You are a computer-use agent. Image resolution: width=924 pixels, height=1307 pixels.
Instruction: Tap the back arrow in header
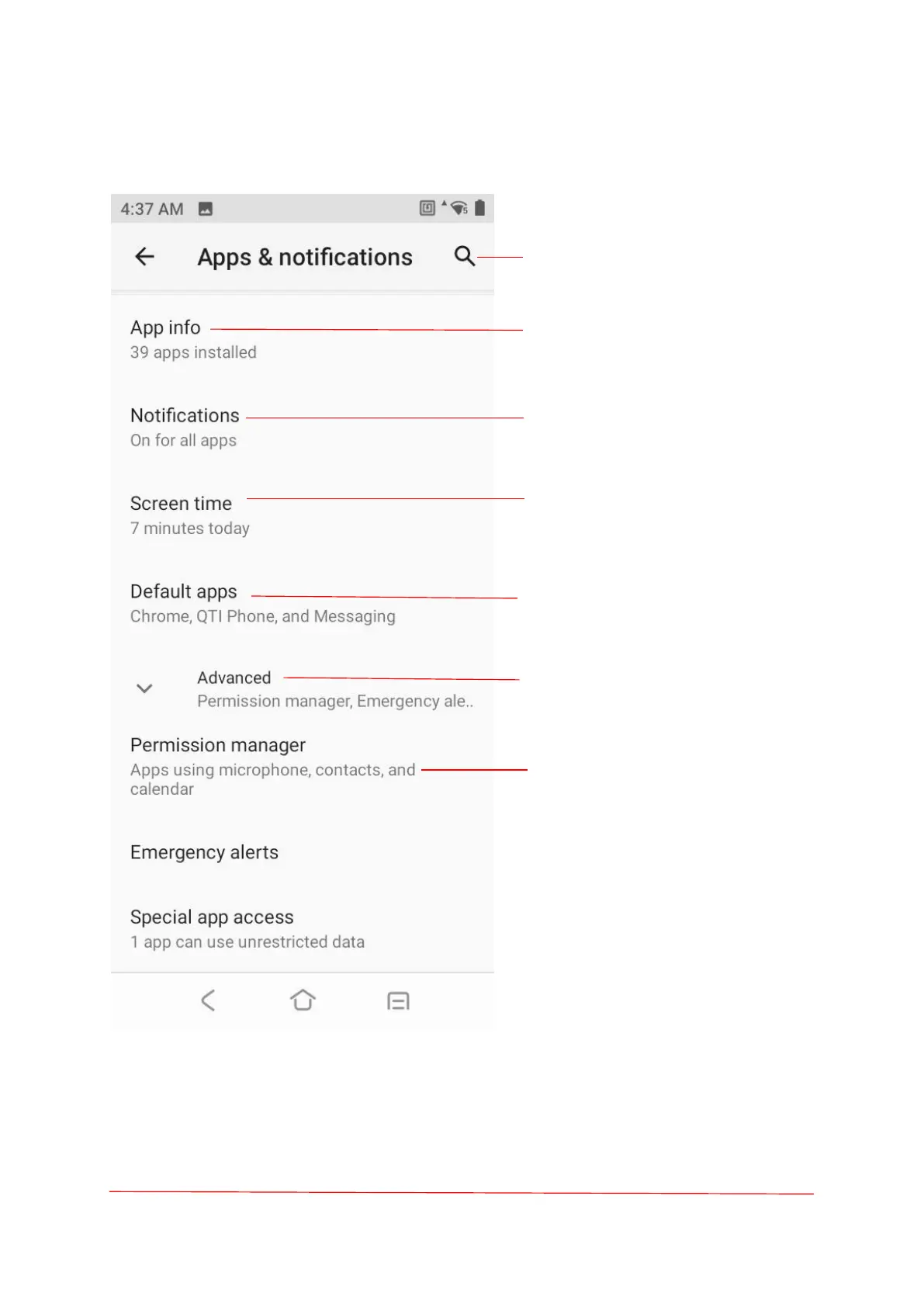[x=145, y=257]
